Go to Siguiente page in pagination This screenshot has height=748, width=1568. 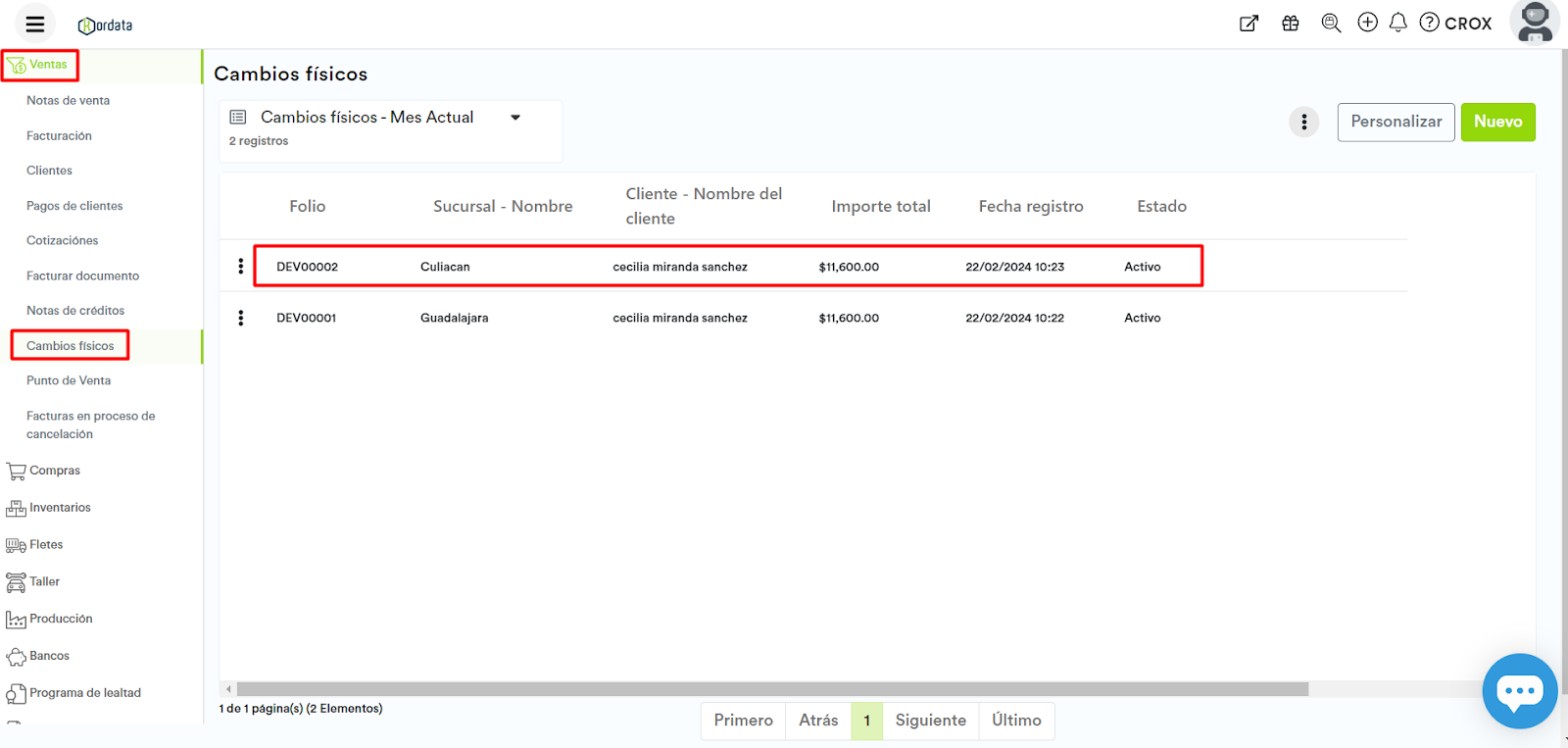pyautogui.click(x=930, y=721)
